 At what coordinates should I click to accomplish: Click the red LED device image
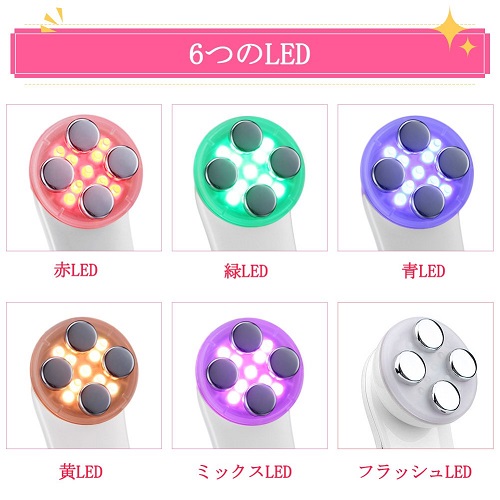click(84, 178)
